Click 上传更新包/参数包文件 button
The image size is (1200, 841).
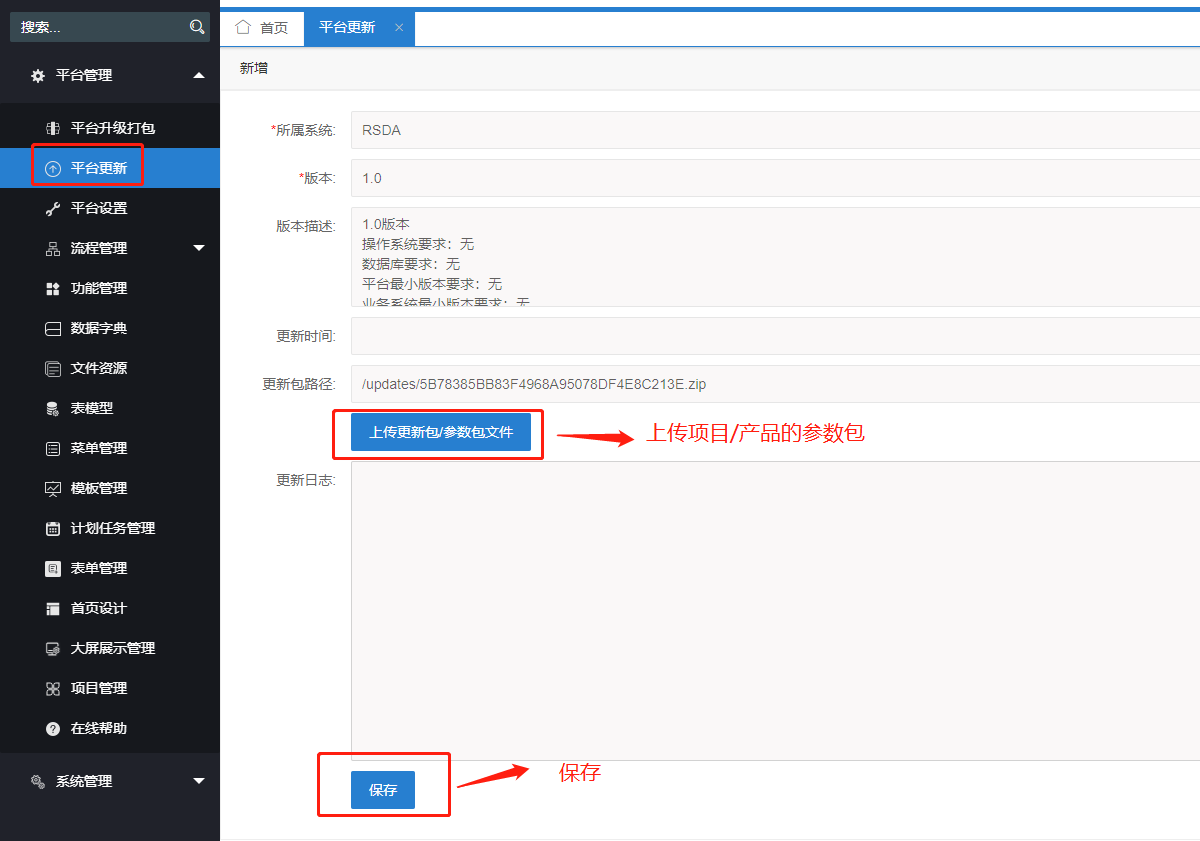click(440, 432)
